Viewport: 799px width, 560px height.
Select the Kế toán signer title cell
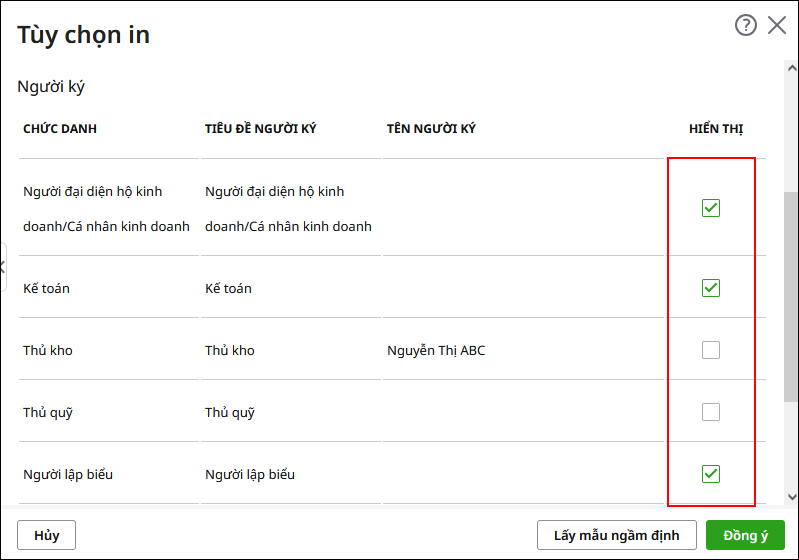click(291, 288)
